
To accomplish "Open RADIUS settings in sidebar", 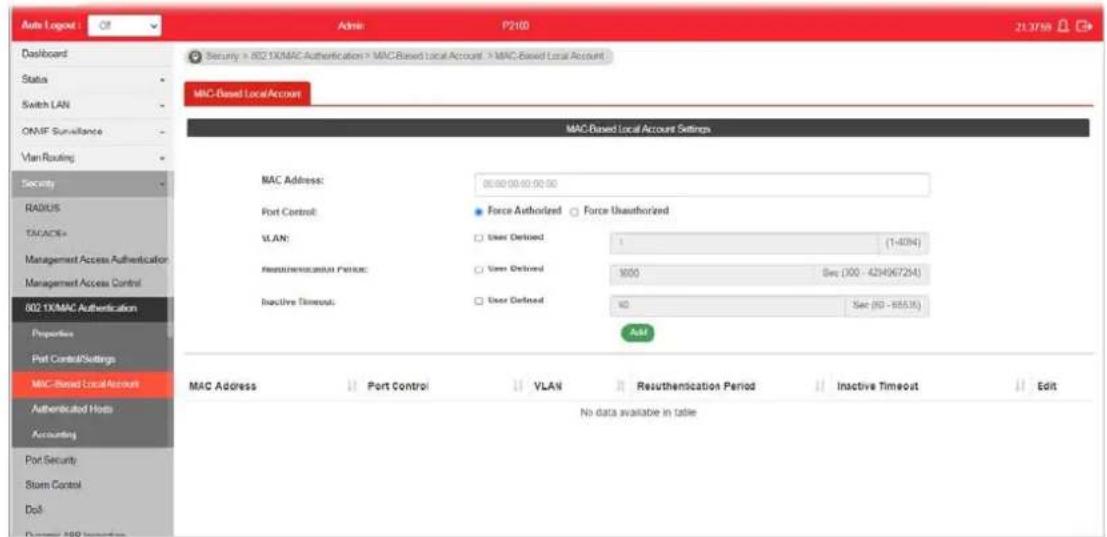I will click(91, 209).
